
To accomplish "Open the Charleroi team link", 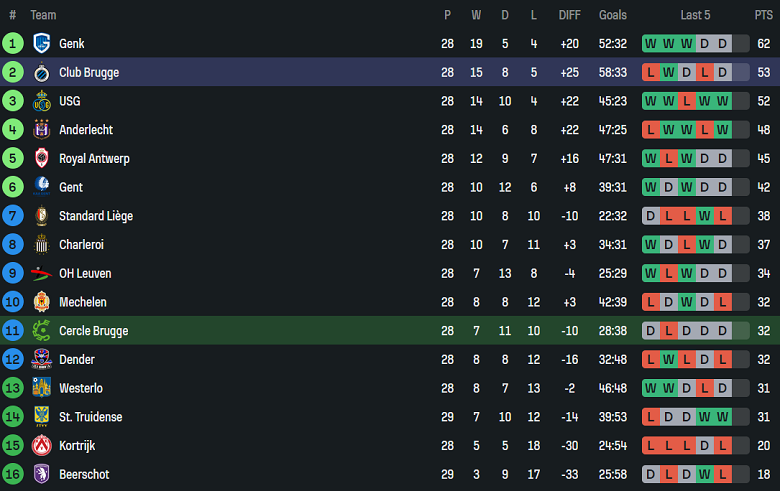I will click(81, 245).
